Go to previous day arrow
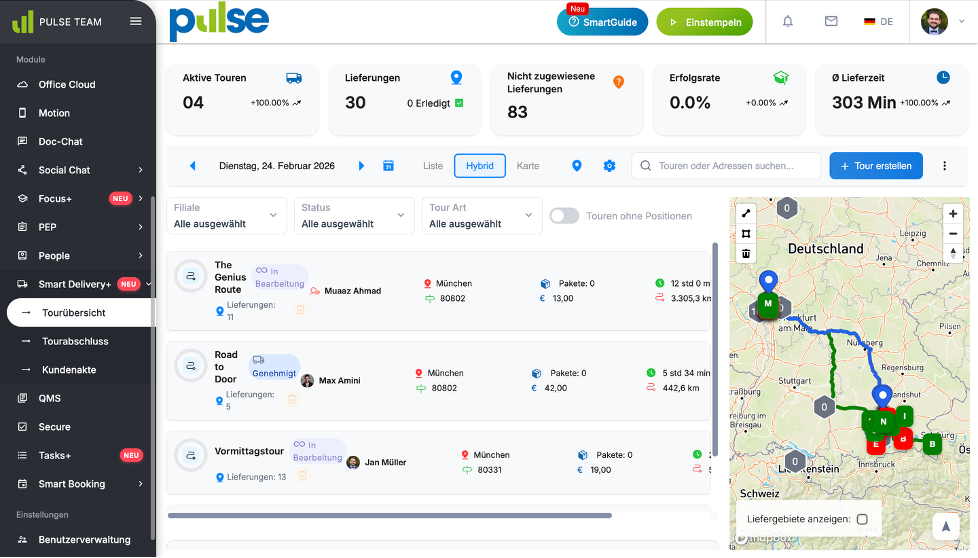978x558 pixels. click(x=192, y=166)
